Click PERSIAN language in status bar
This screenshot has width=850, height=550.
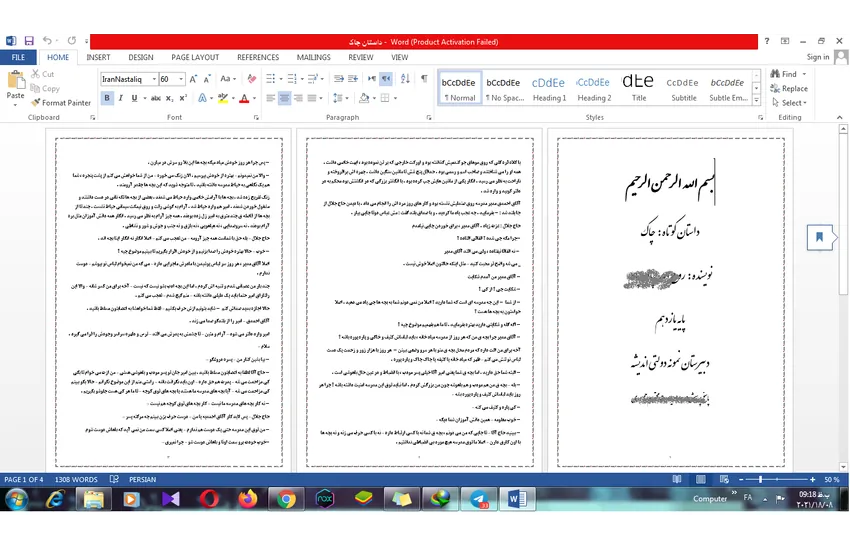tap(142, 479)
